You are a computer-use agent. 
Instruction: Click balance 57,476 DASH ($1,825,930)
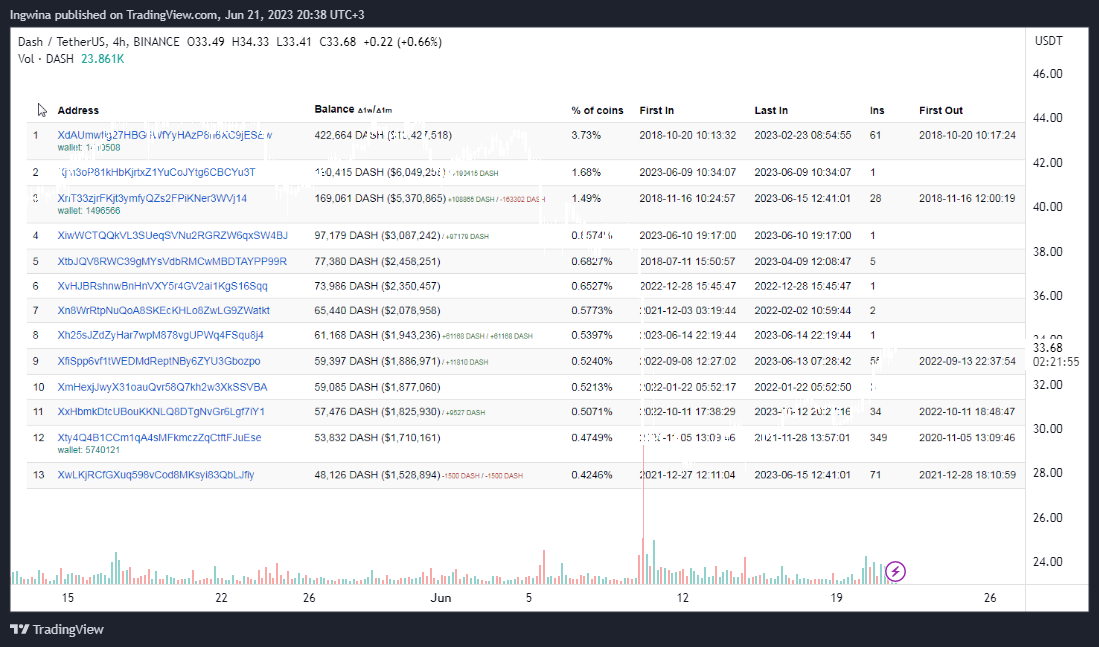378,411
